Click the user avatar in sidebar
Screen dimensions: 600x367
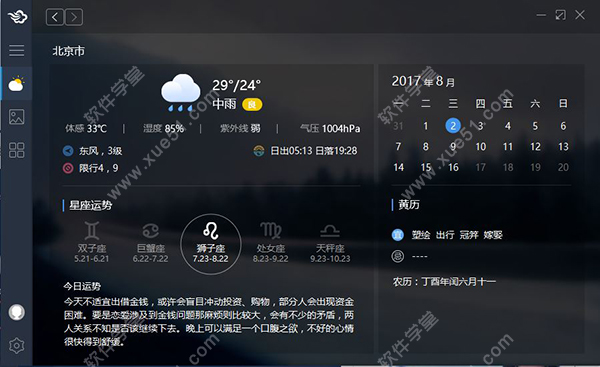click(x=16, y=312)
